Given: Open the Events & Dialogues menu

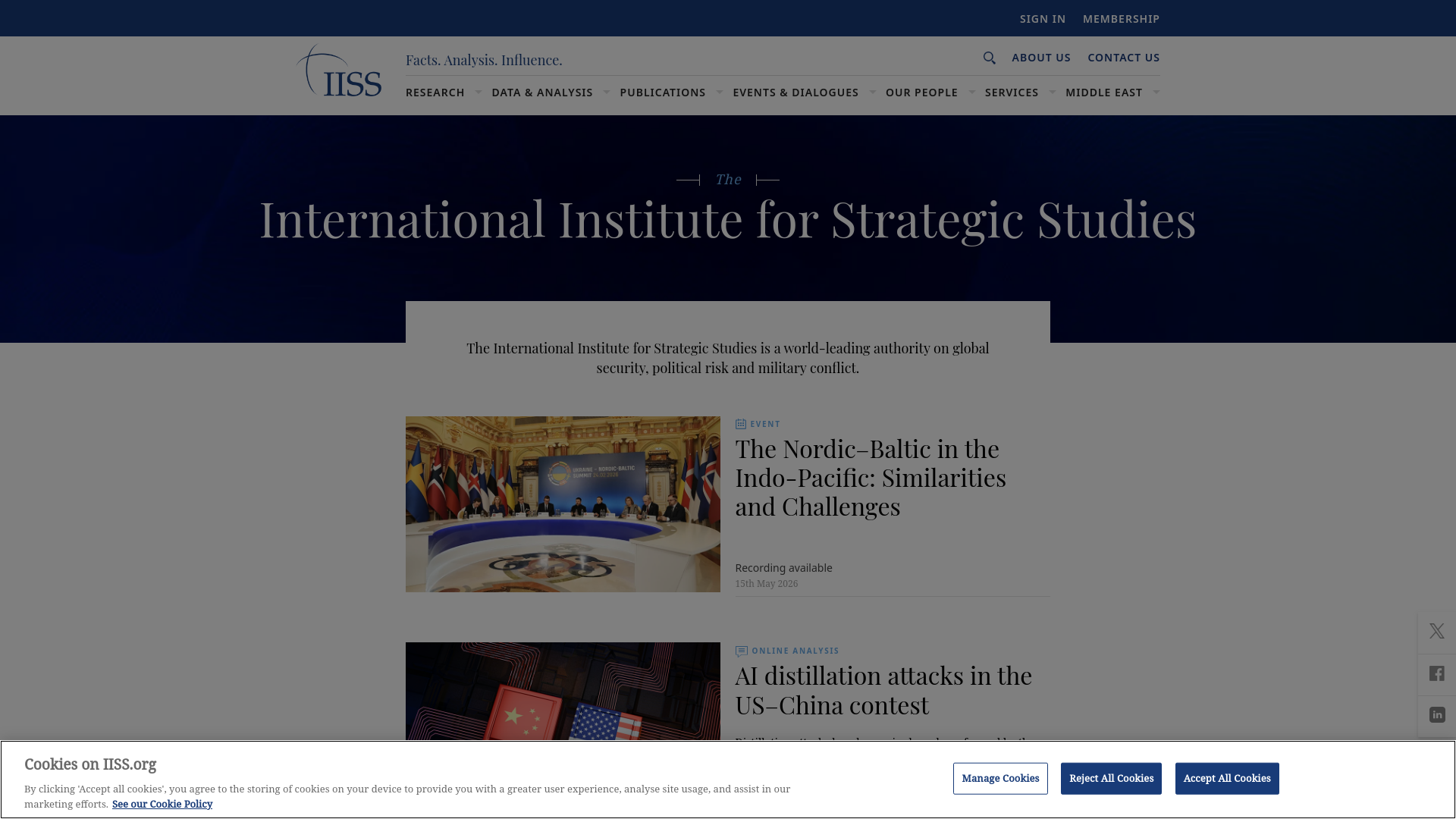Looking at the screenshot, I should pos(795,93).
